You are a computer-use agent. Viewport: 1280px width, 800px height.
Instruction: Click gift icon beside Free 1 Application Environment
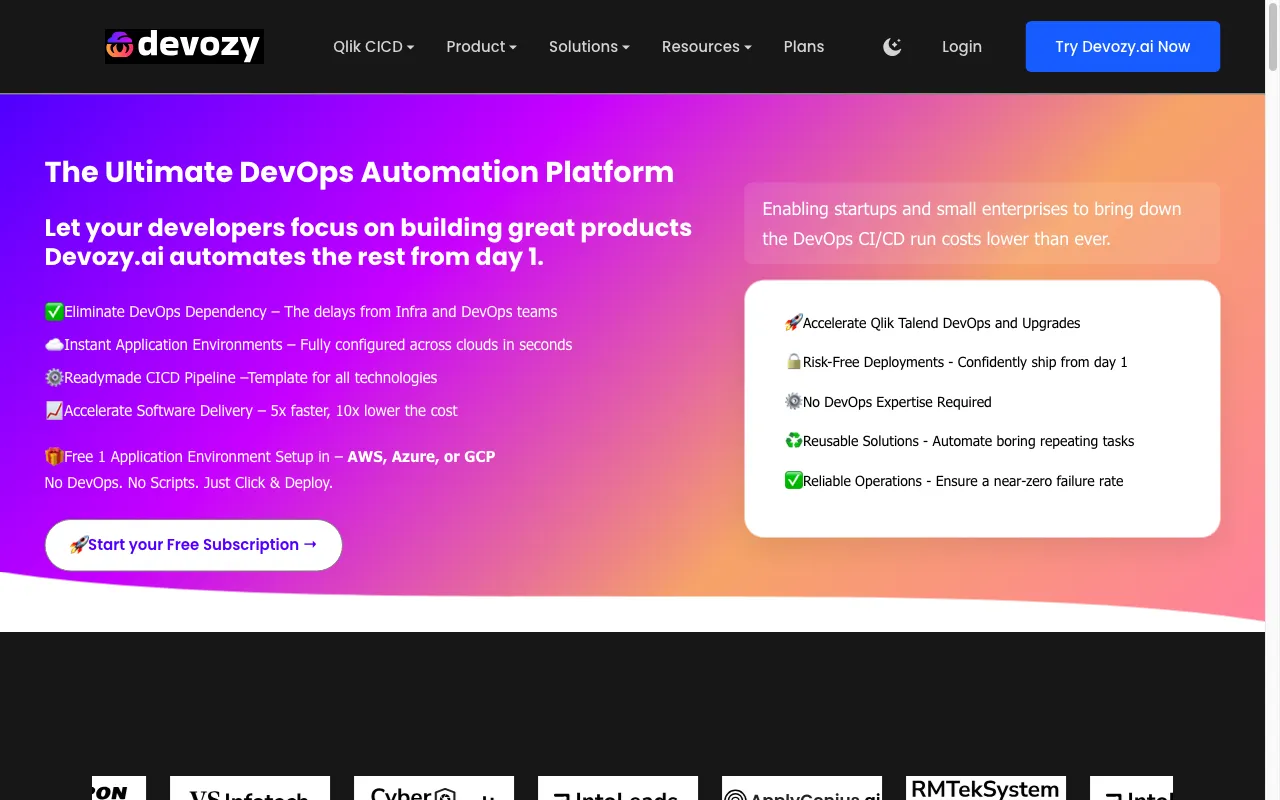pos(54,456)
